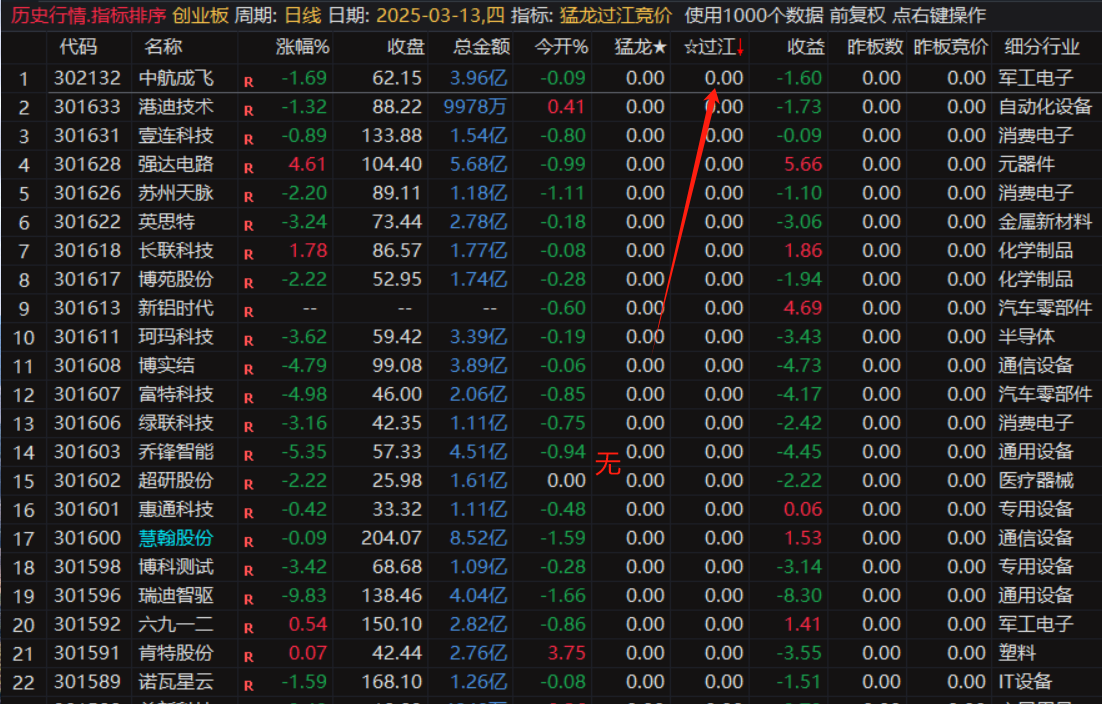This screenshot has width=1102, height=704.
Task: Click the red sort arrow in 过江 header
Action: coord(739,47)
